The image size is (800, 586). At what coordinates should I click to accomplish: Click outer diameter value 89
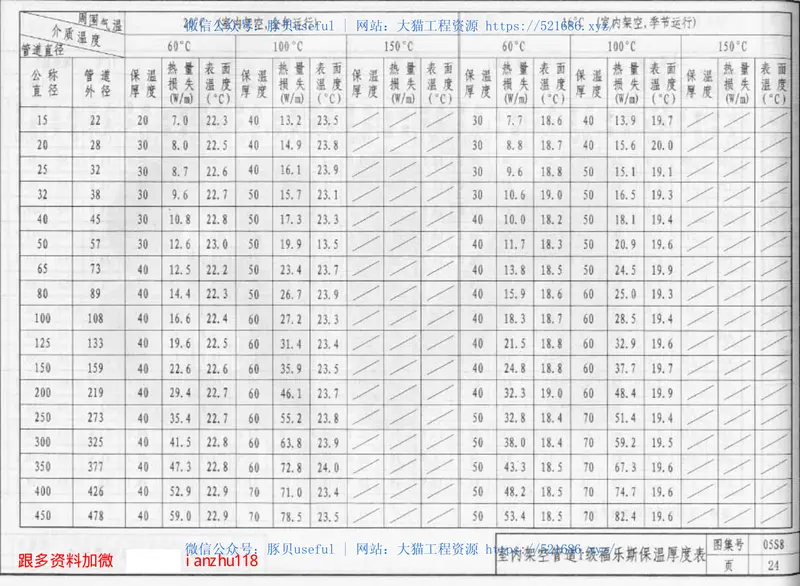(95, 294)
